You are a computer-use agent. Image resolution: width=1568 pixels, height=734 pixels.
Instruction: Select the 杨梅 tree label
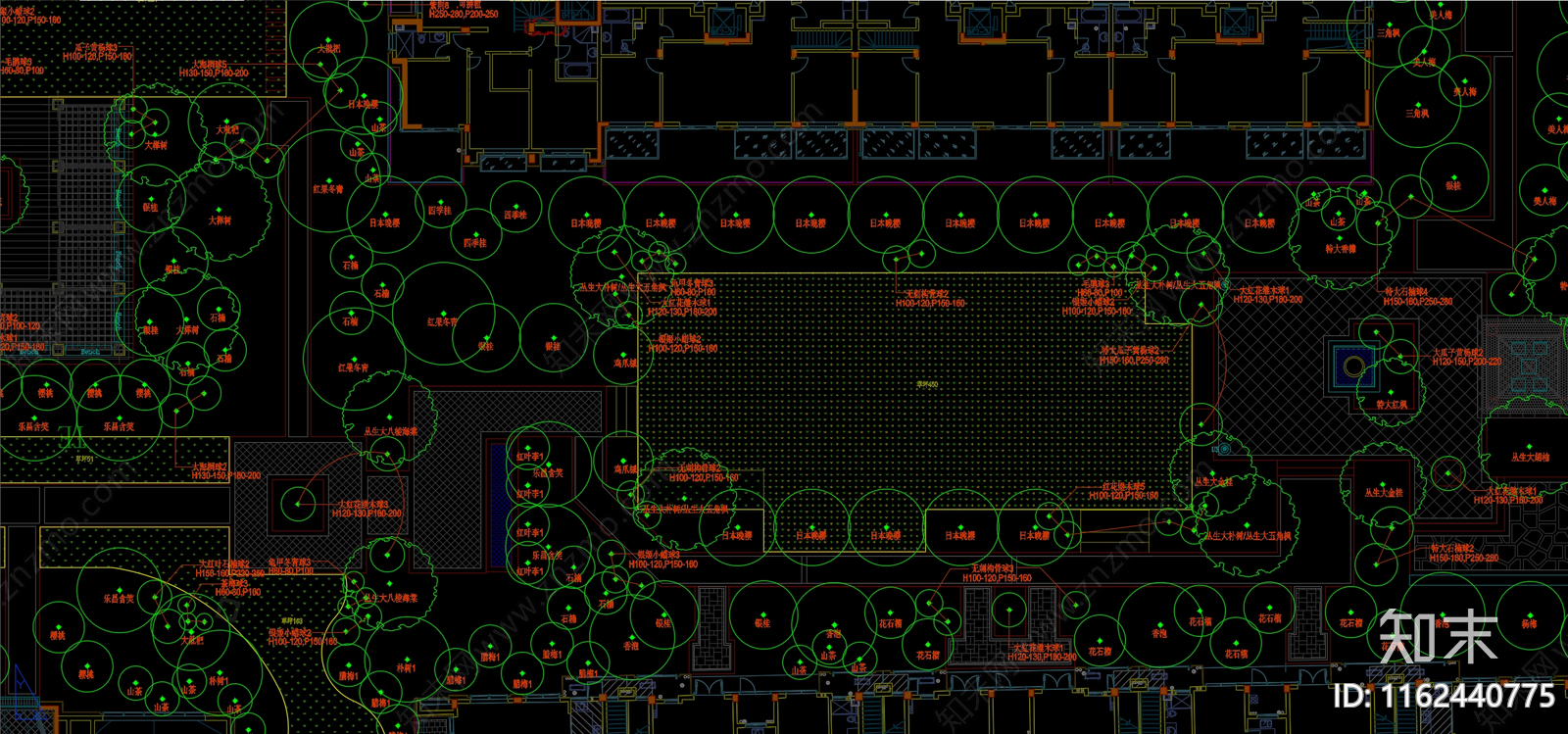coord(1529,623)
